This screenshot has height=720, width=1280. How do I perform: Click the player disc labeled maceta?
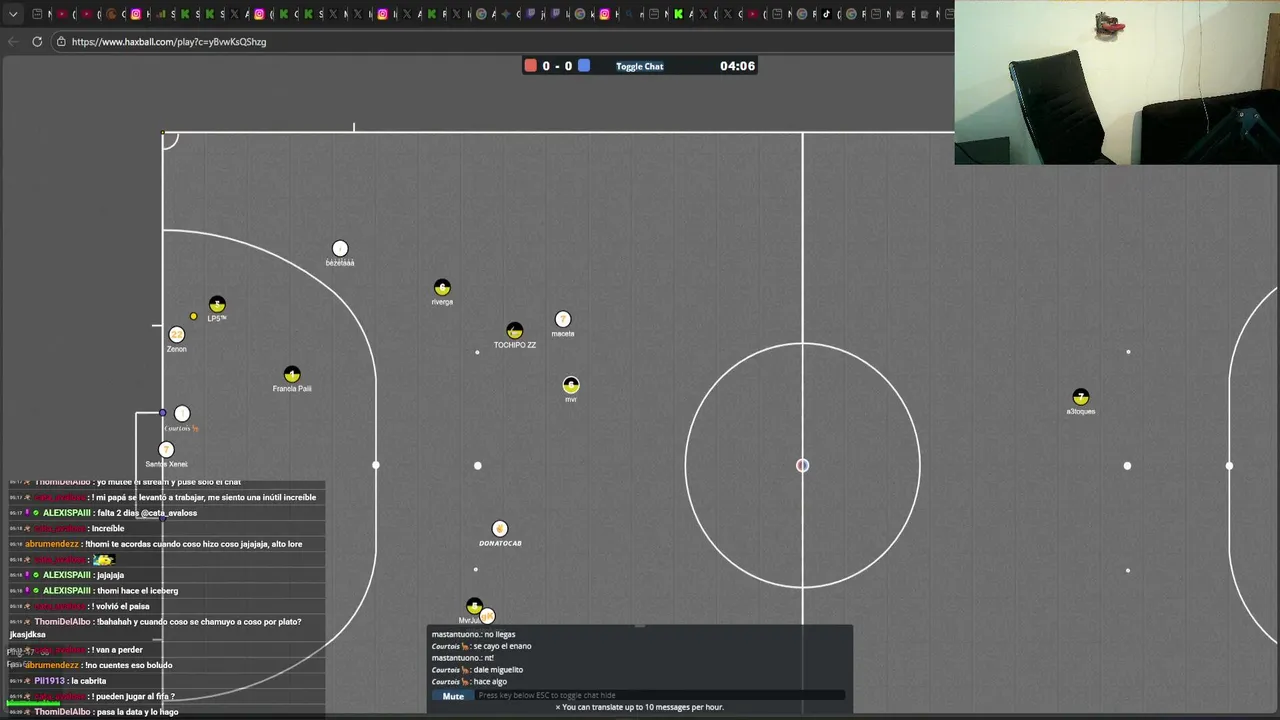click(x=563, y=319)
